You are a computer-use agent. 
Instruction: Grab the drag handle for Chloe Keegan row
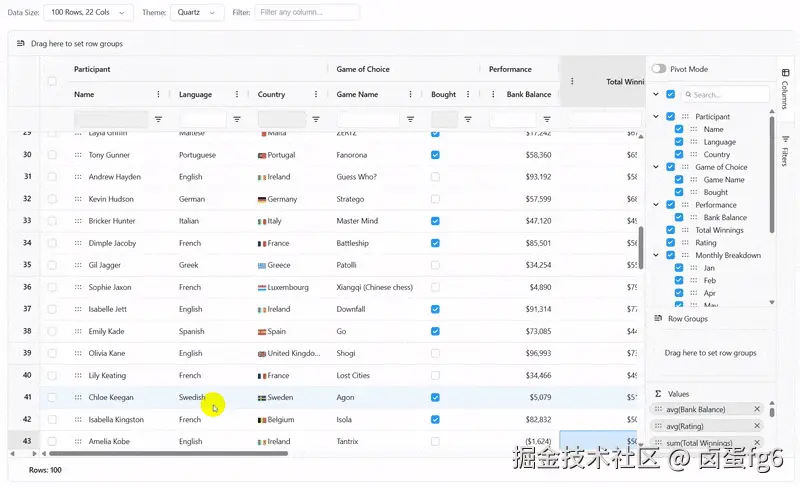click(x=78, y=397)
